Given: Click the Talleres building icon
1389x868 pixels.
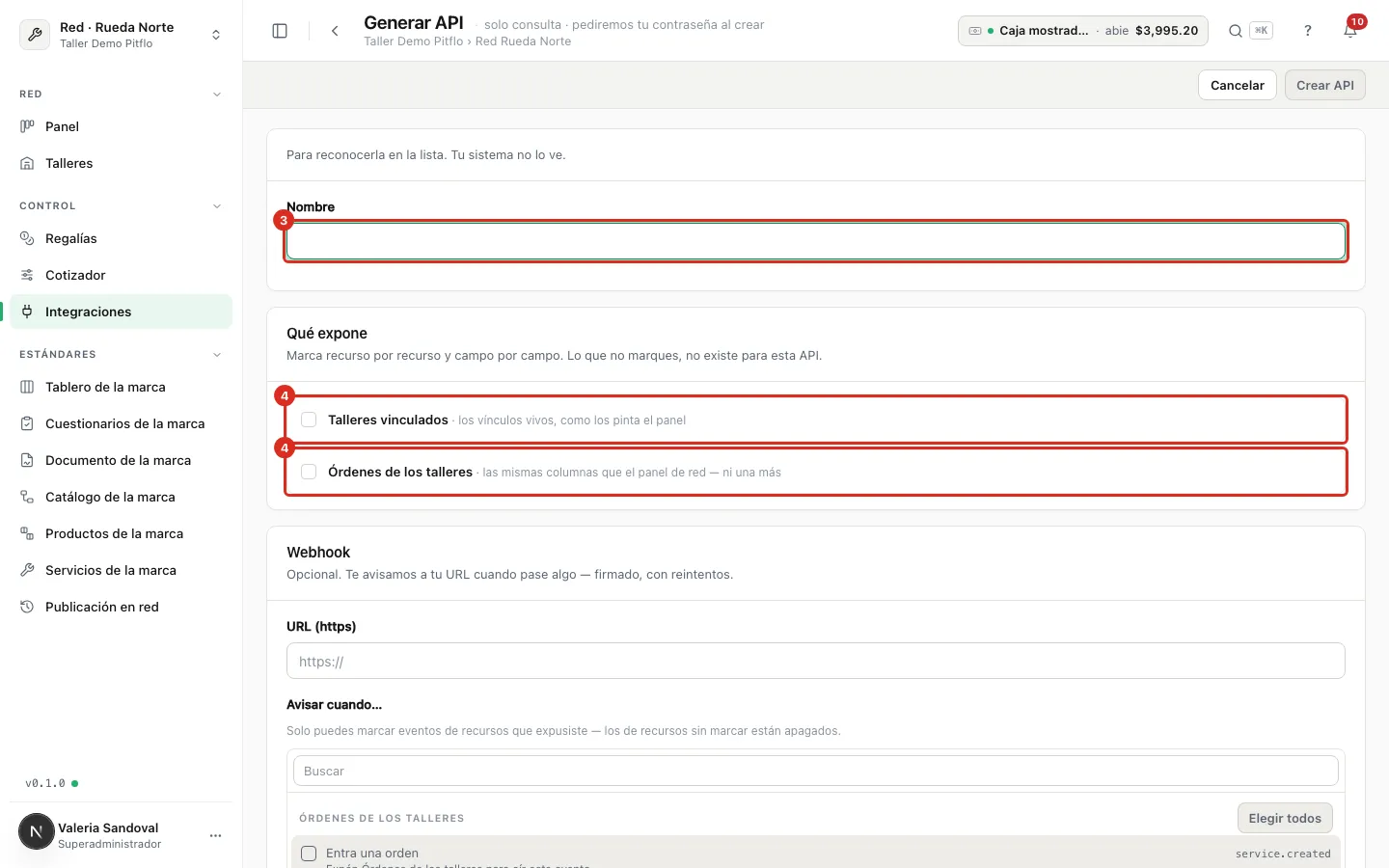Looking at the screenshot, I should [x=27, y=163].
